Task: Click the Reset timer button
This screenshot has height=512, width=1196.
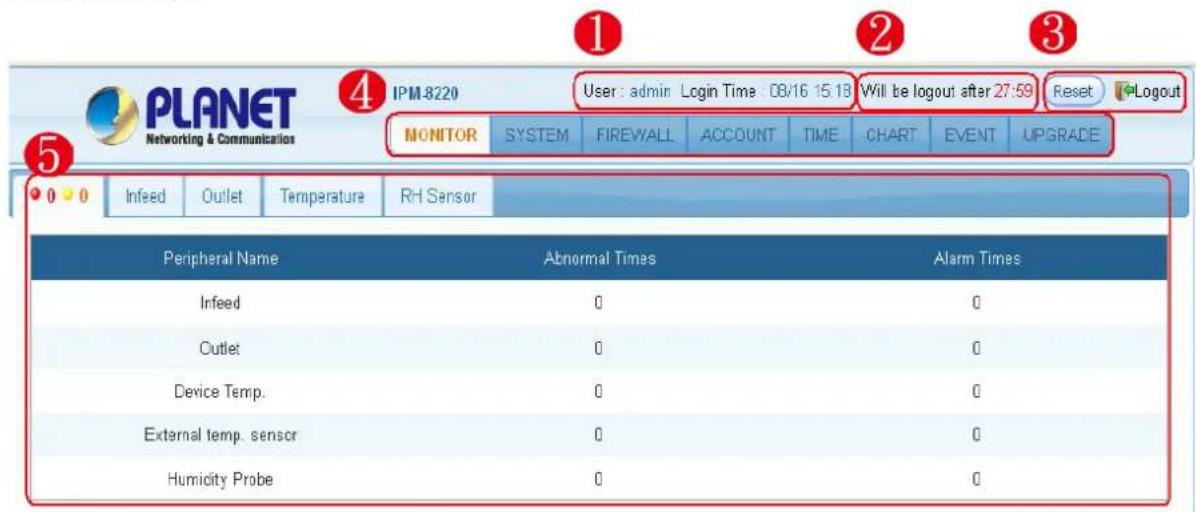Action: 1075,90
